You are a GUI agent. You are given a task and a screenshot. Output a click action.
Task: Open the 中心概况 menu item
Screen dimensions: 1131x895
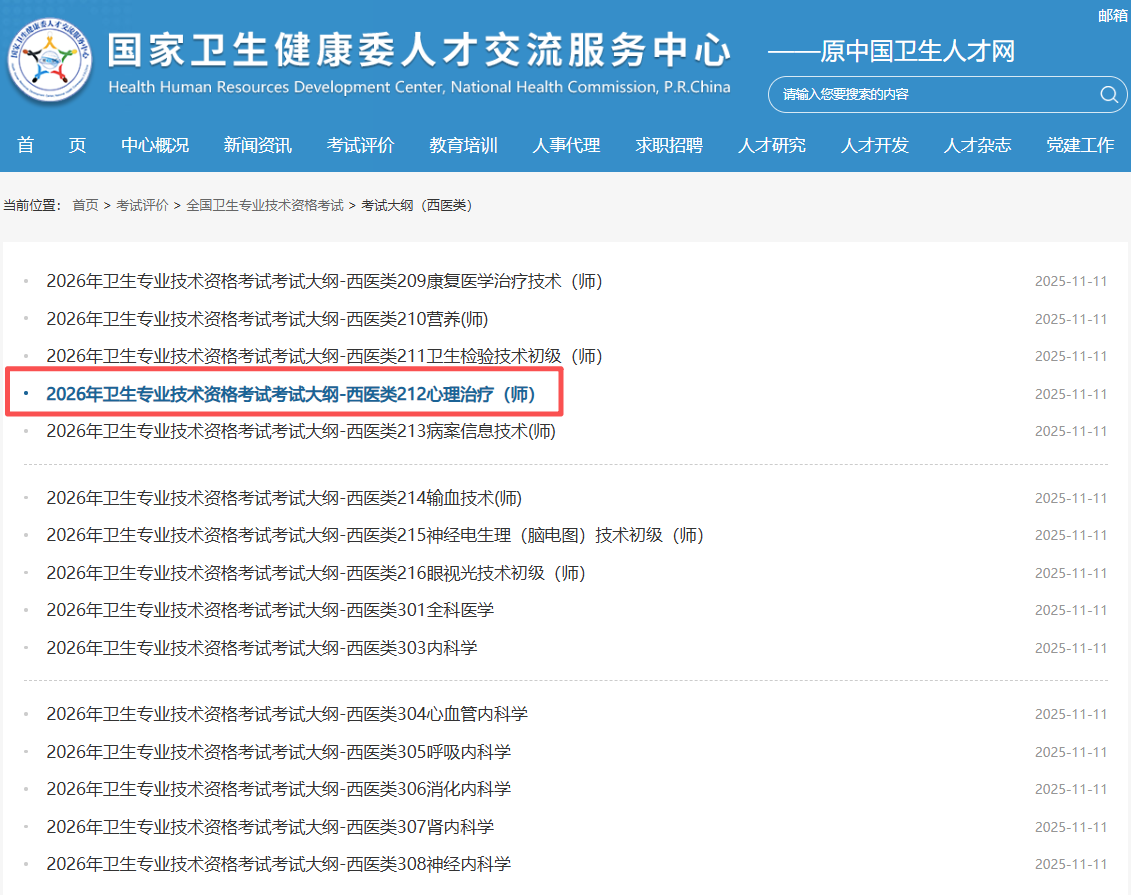coord(155,145)
